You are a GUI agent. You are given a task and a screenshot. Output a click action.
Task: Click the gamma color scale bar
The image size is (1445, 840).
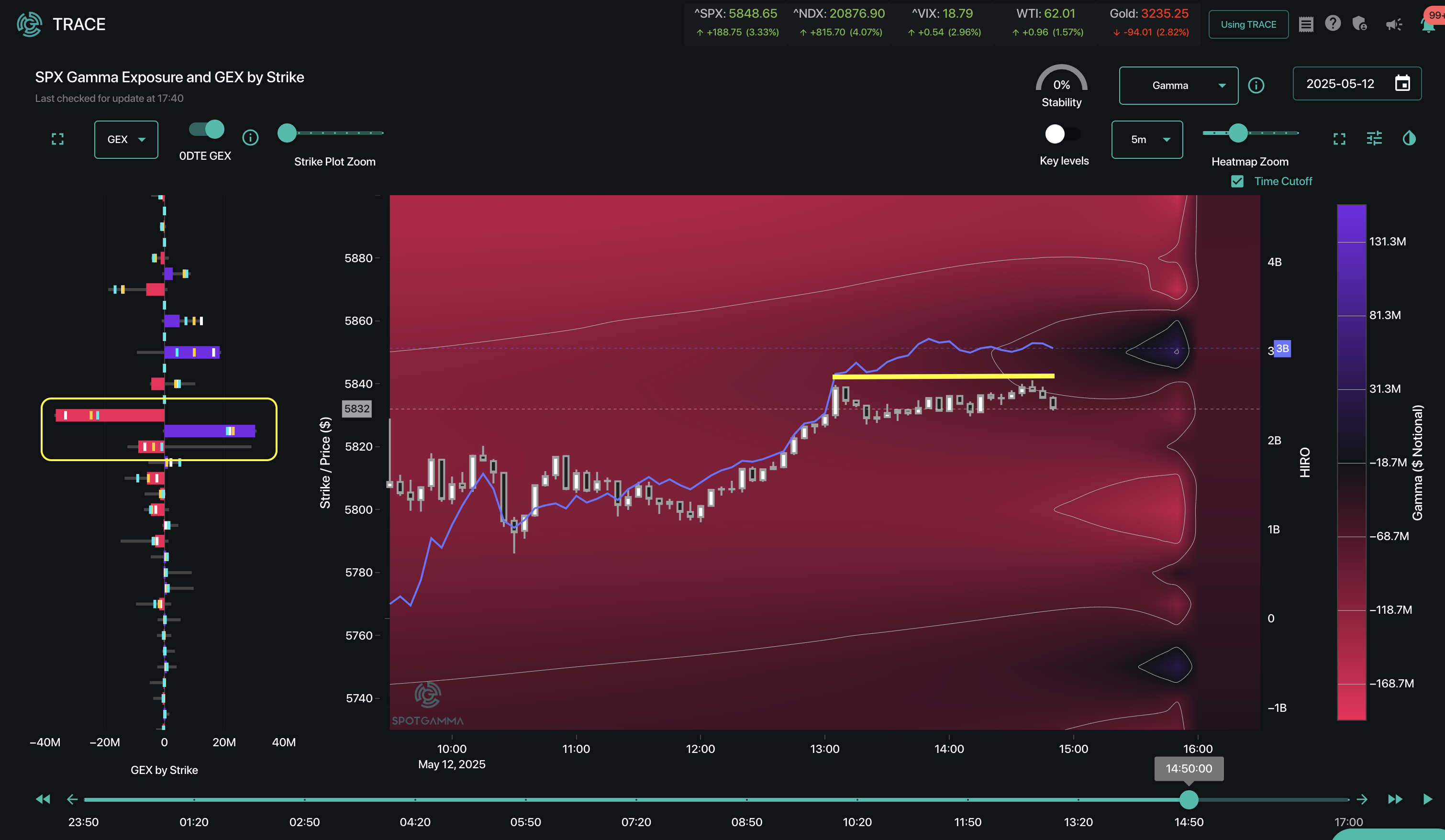click(x=1351, y=462)
